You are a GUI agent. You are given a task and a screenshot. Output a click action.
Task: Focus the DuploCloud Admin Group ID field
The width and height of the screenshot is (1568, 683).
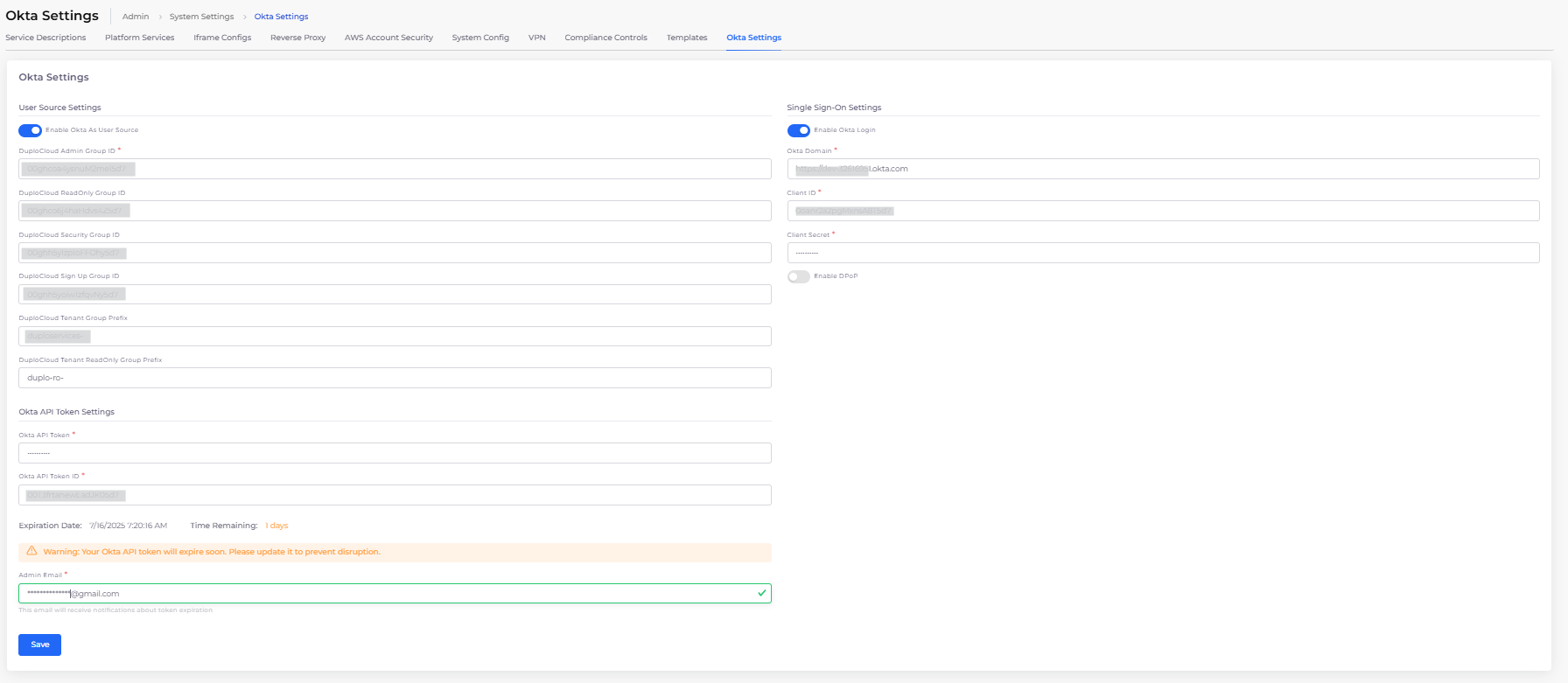394,169
